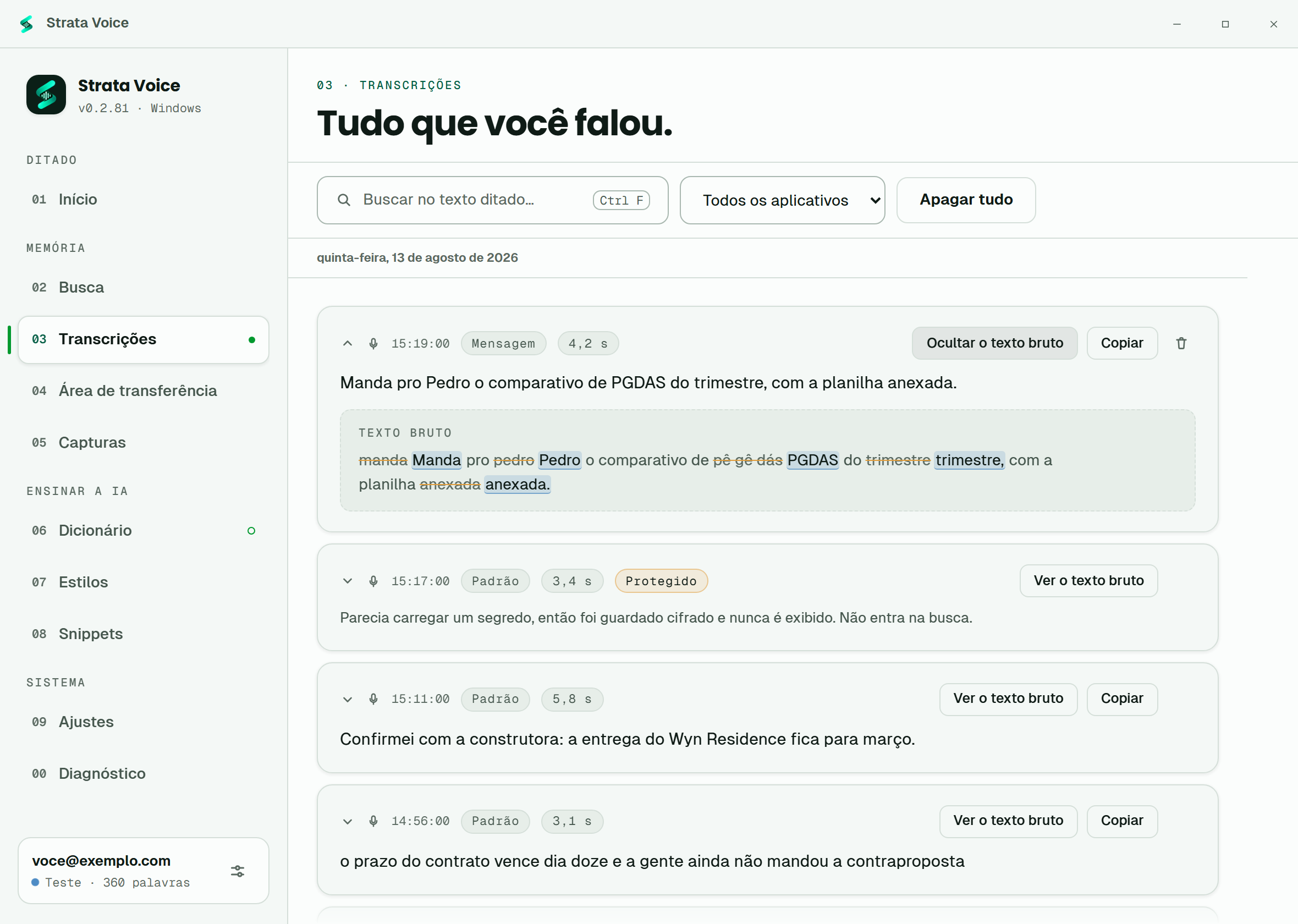Collapse the 15:19:00 transcription card

point(348,344)
